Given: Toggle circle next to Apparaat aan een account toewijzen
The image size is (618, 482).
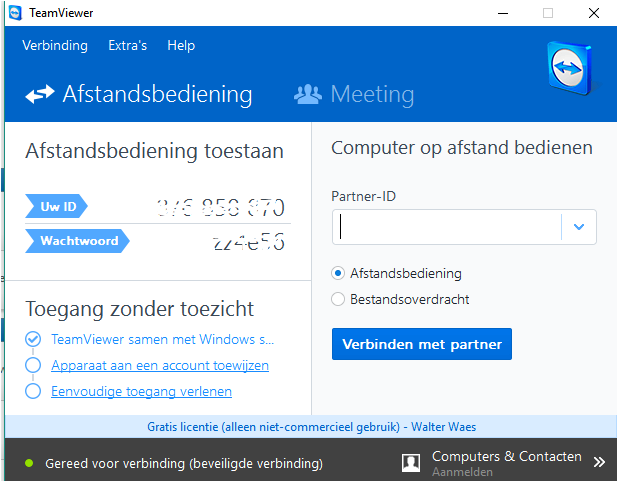Looking at the screenshot, I should pyautogui.click(x=33, y=365).
